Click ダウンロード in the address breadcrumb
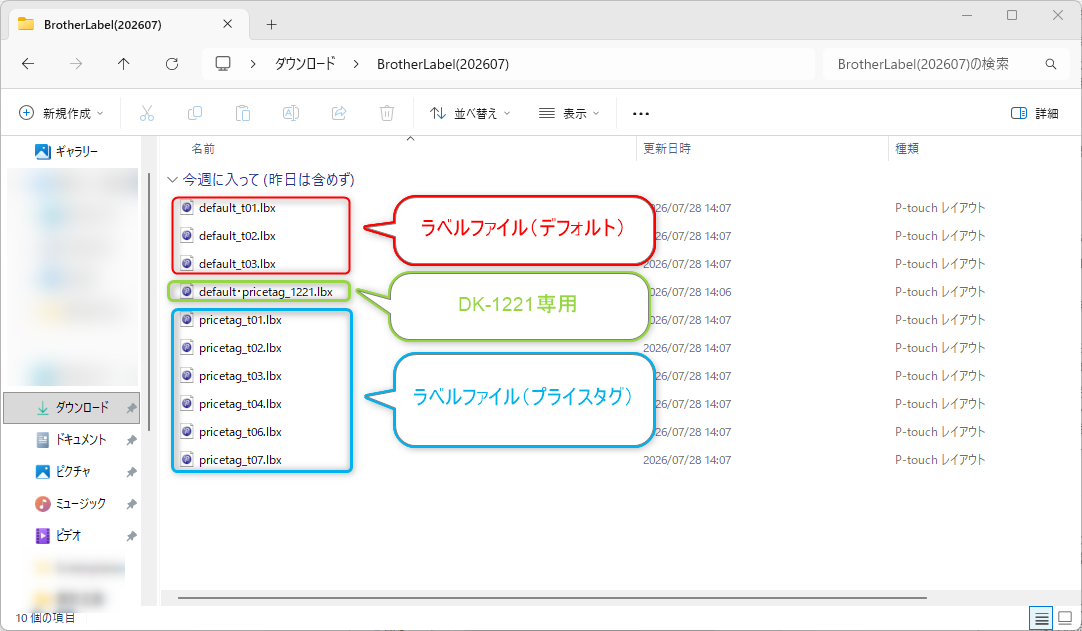Screen dimensions: 1082x631 tap(305, 64)
